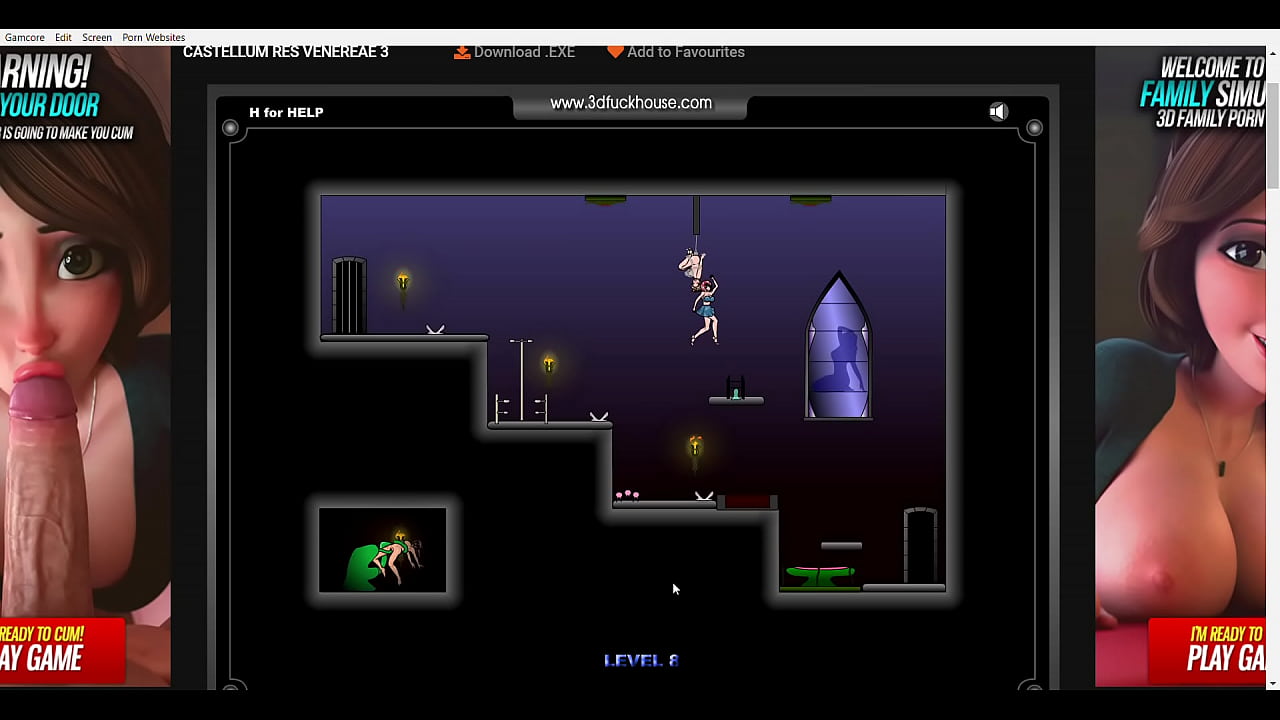Open the Porn Websites menu
The width and height of the screenshot is (1280, 720).
(x=153, y=37)
